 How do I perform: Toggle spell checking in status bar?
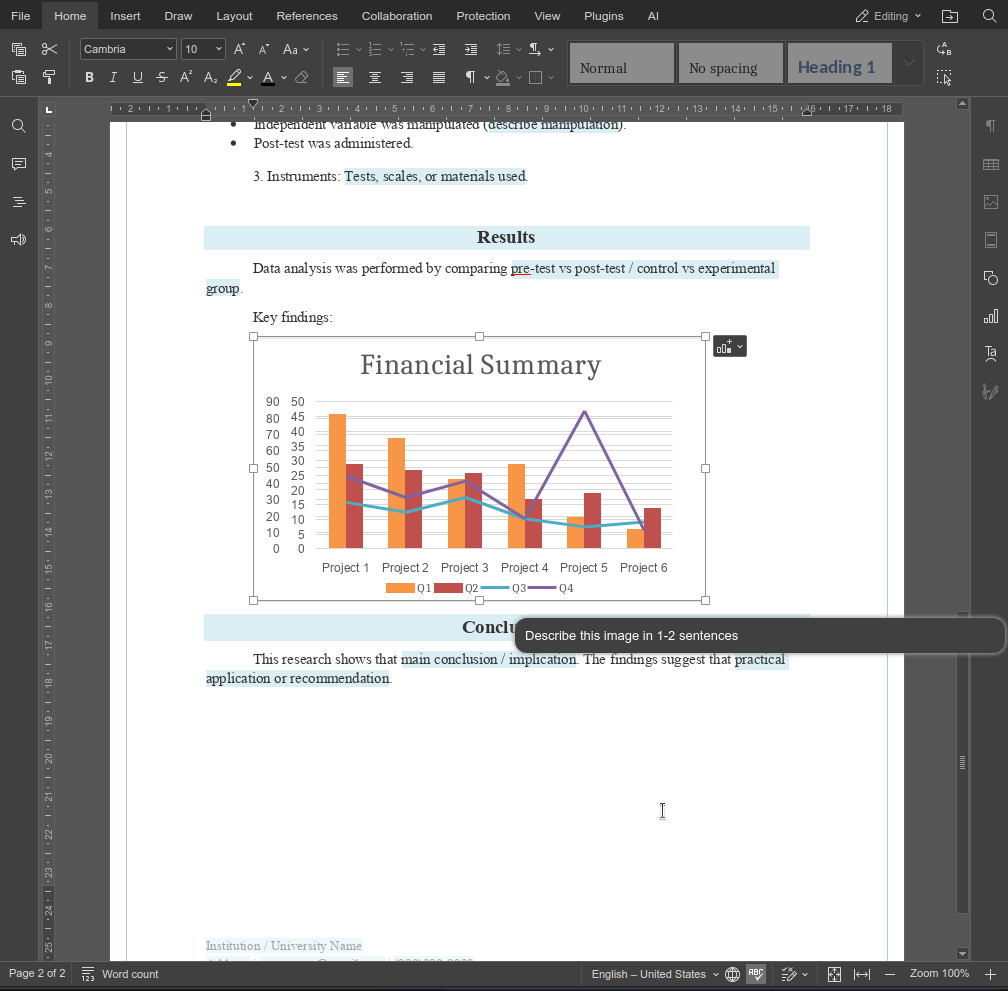click(756, 974)
